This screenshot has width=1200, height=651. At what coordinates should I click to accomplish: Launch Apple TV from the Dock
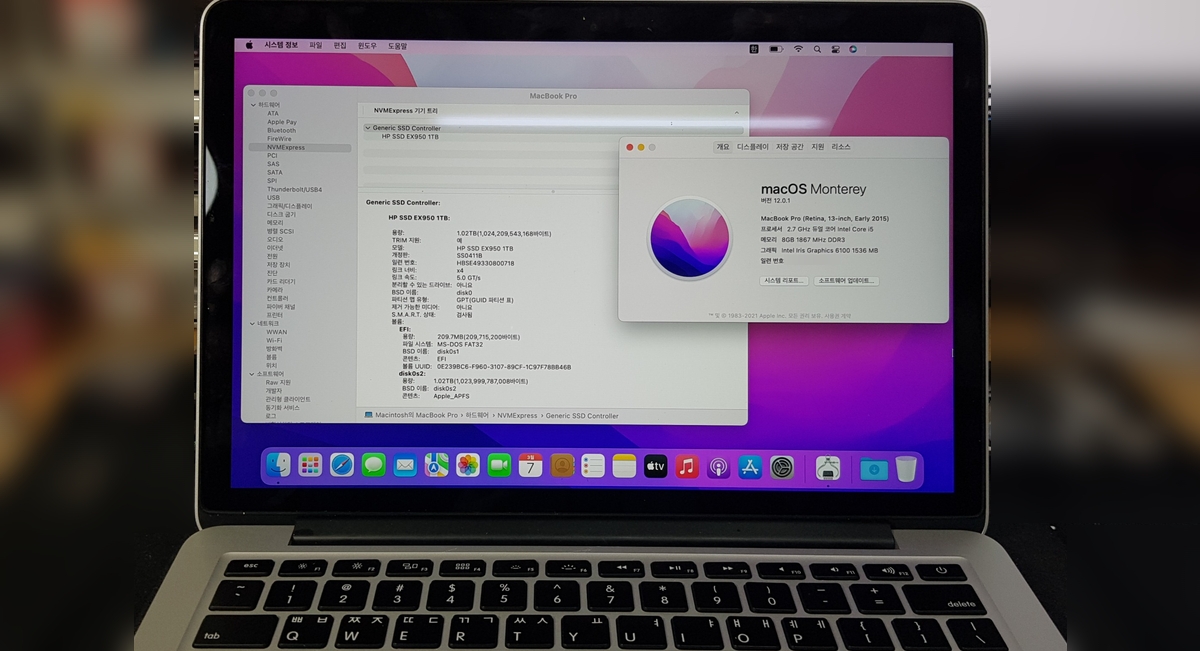pos(655,465)
